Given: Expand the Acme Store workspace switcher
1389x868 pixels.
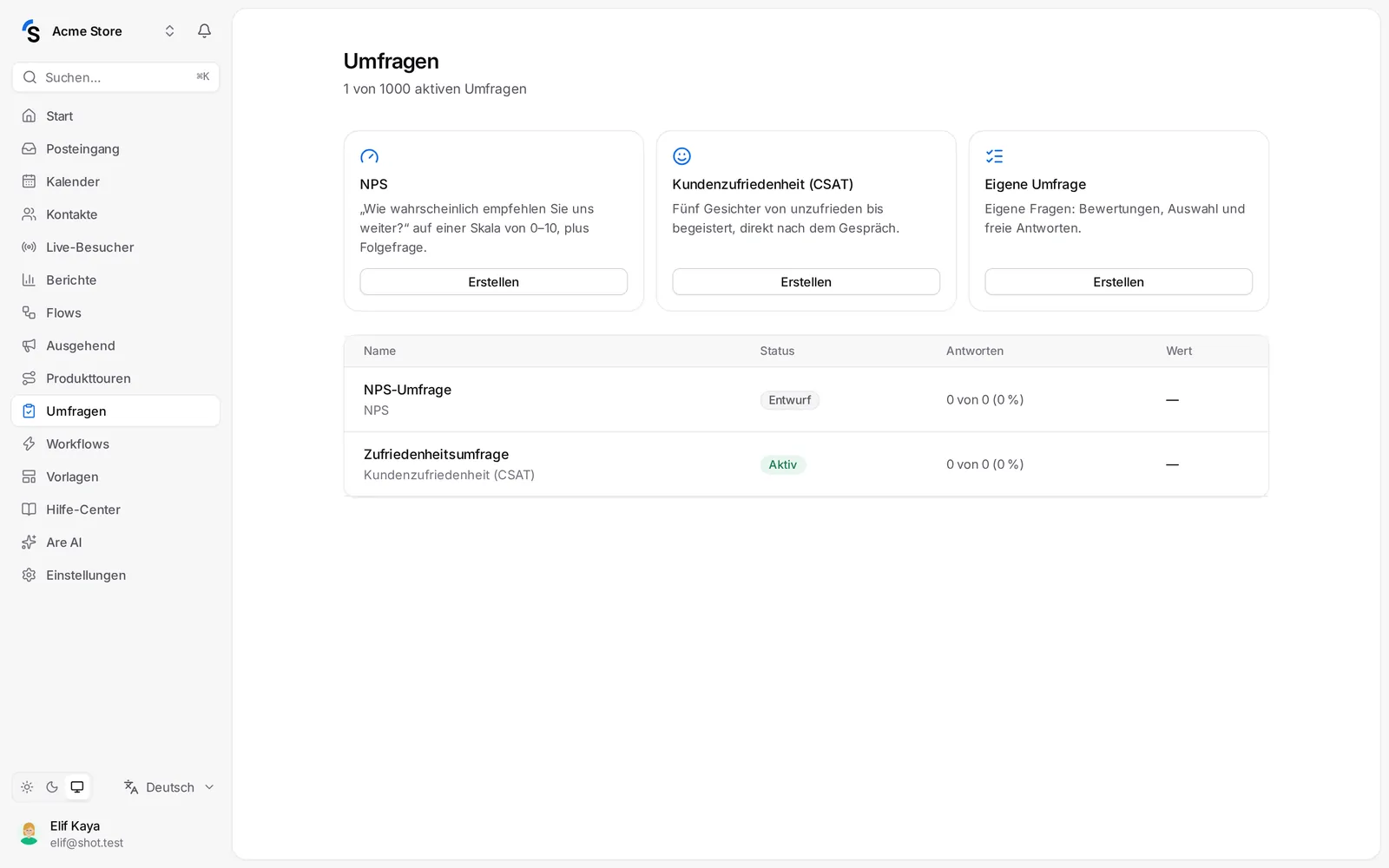Looking at the screenshot, I should click(170, 31).
